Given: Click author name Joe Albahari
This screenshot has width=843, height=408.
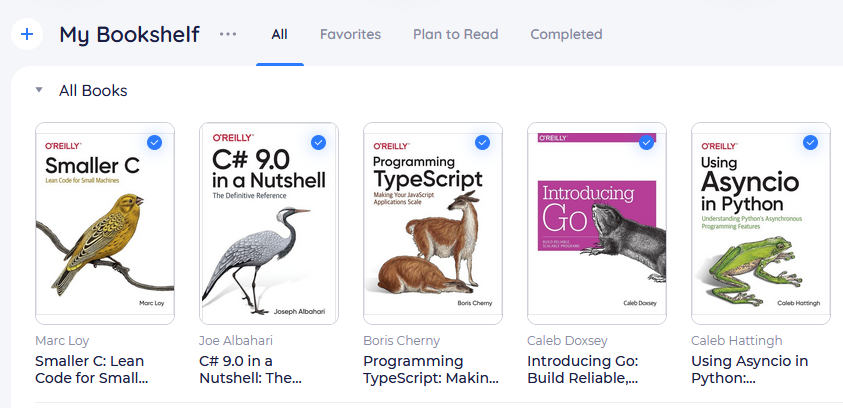Looking at the screenshot, I should pyautogui.click(x=236, y=341).
